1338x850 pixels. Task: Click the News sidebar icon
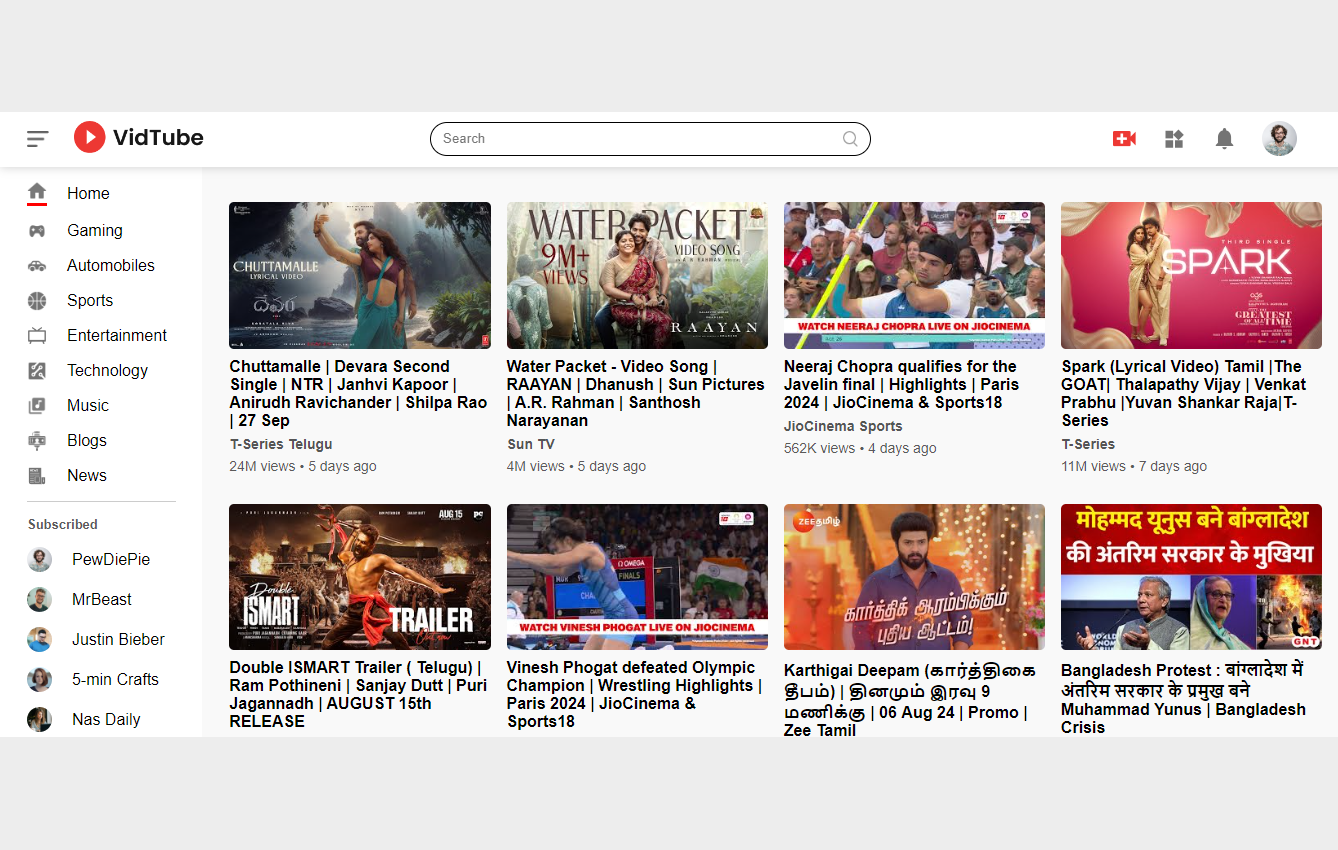(x=39, y=475)
